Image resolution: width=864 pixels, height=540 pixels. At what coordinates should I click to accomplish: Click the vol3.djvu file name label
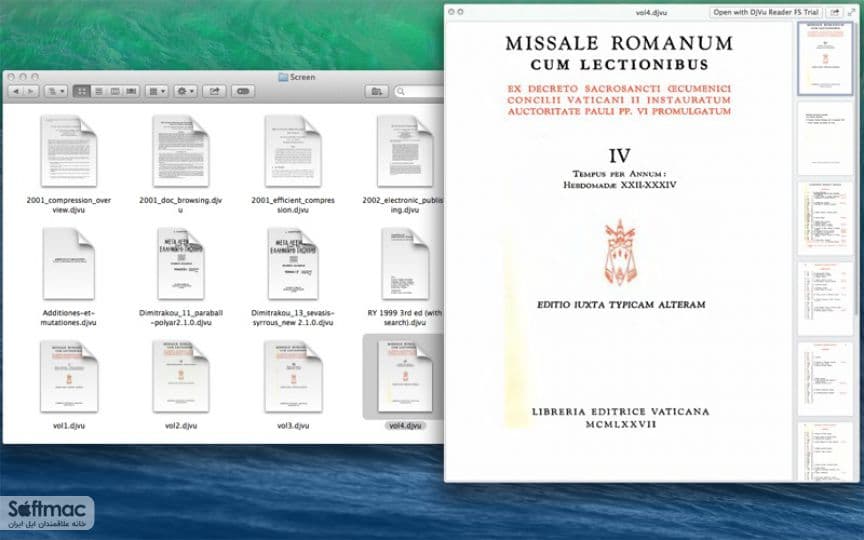pos(293,426)
